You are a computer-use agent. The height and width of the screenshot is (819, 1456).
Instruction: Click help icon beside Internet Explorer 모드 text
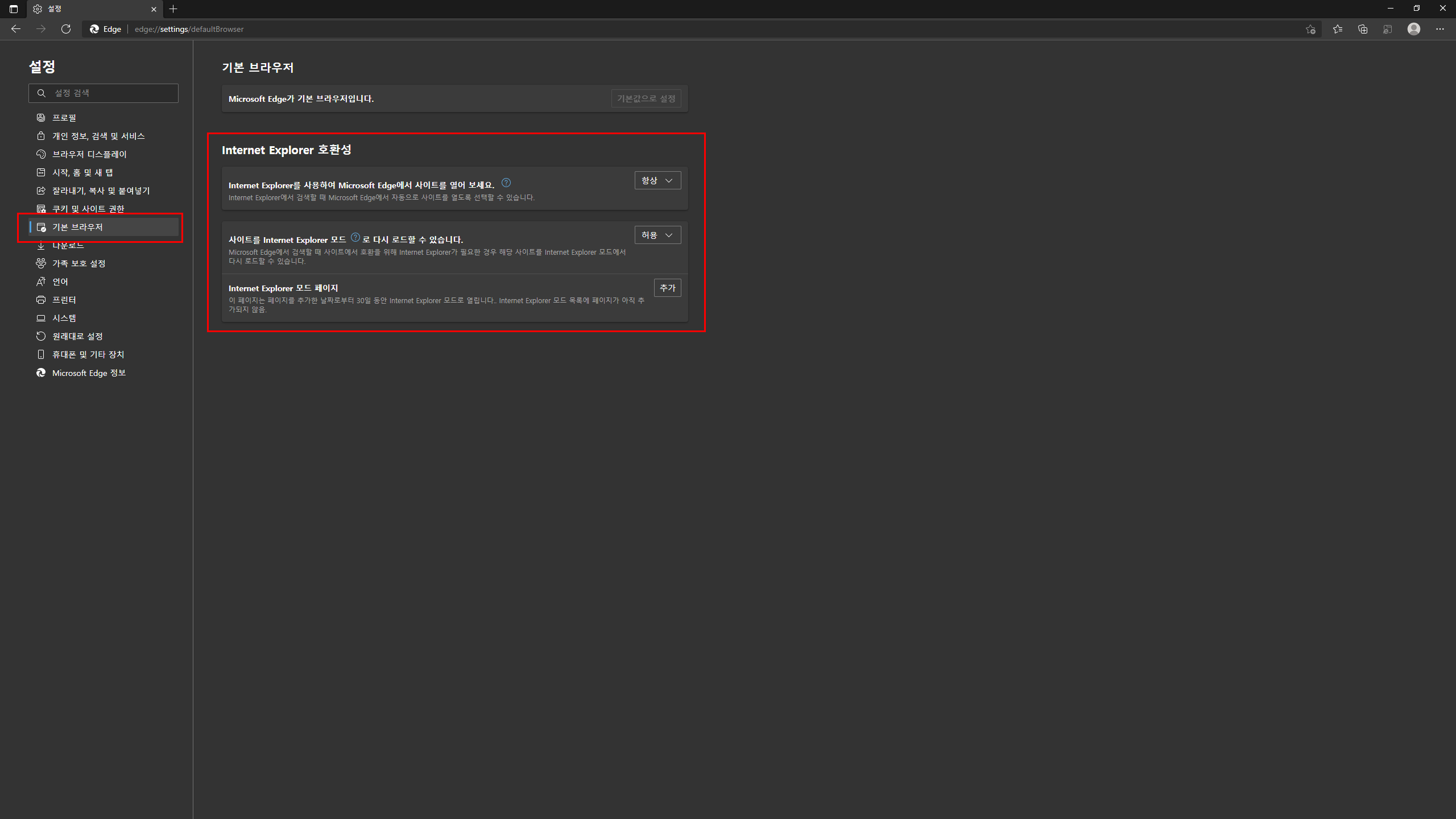pos(355,237)
